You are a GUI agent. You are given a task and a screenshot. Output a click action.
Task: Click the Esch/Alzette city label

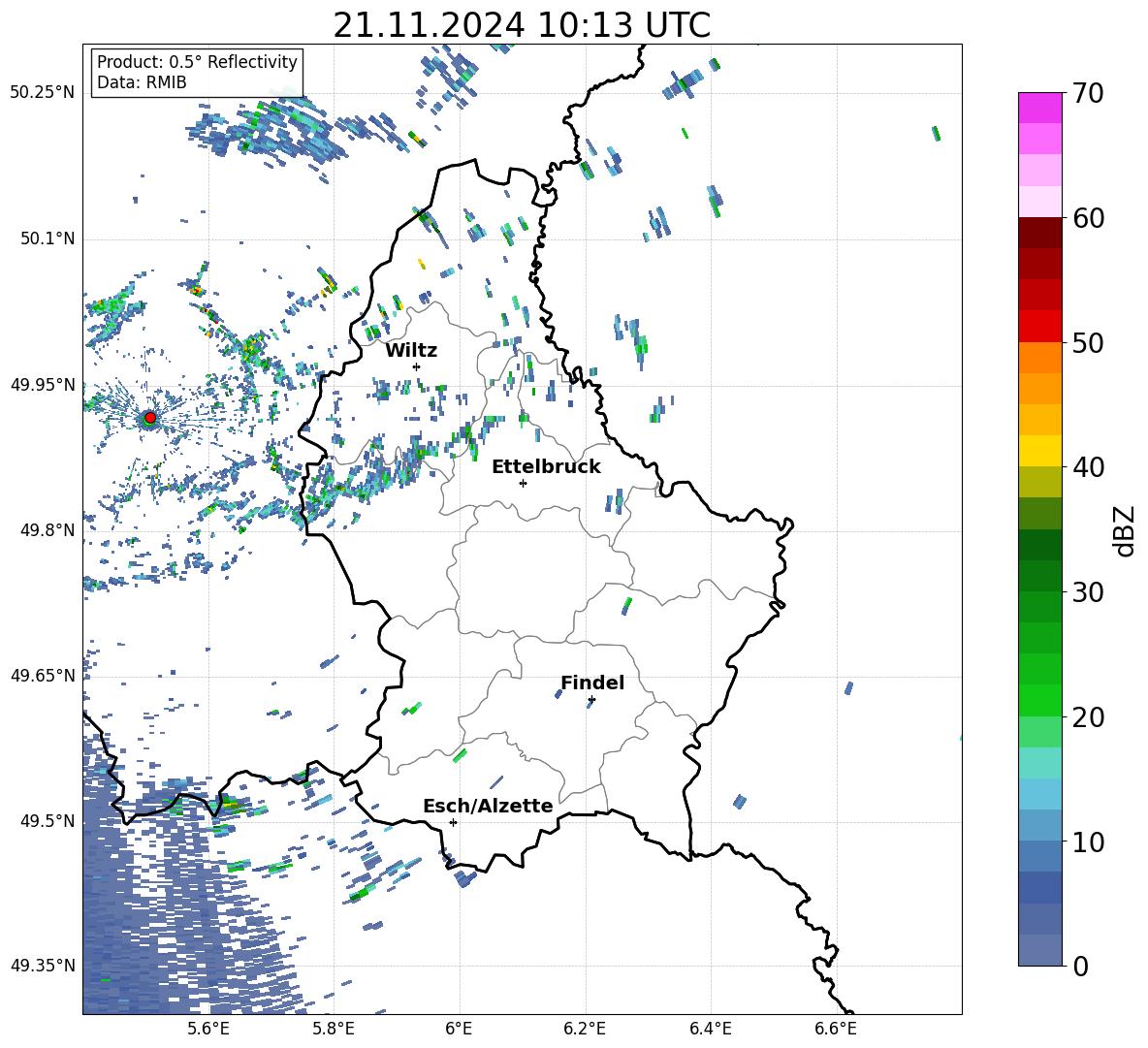pos(488,806)
